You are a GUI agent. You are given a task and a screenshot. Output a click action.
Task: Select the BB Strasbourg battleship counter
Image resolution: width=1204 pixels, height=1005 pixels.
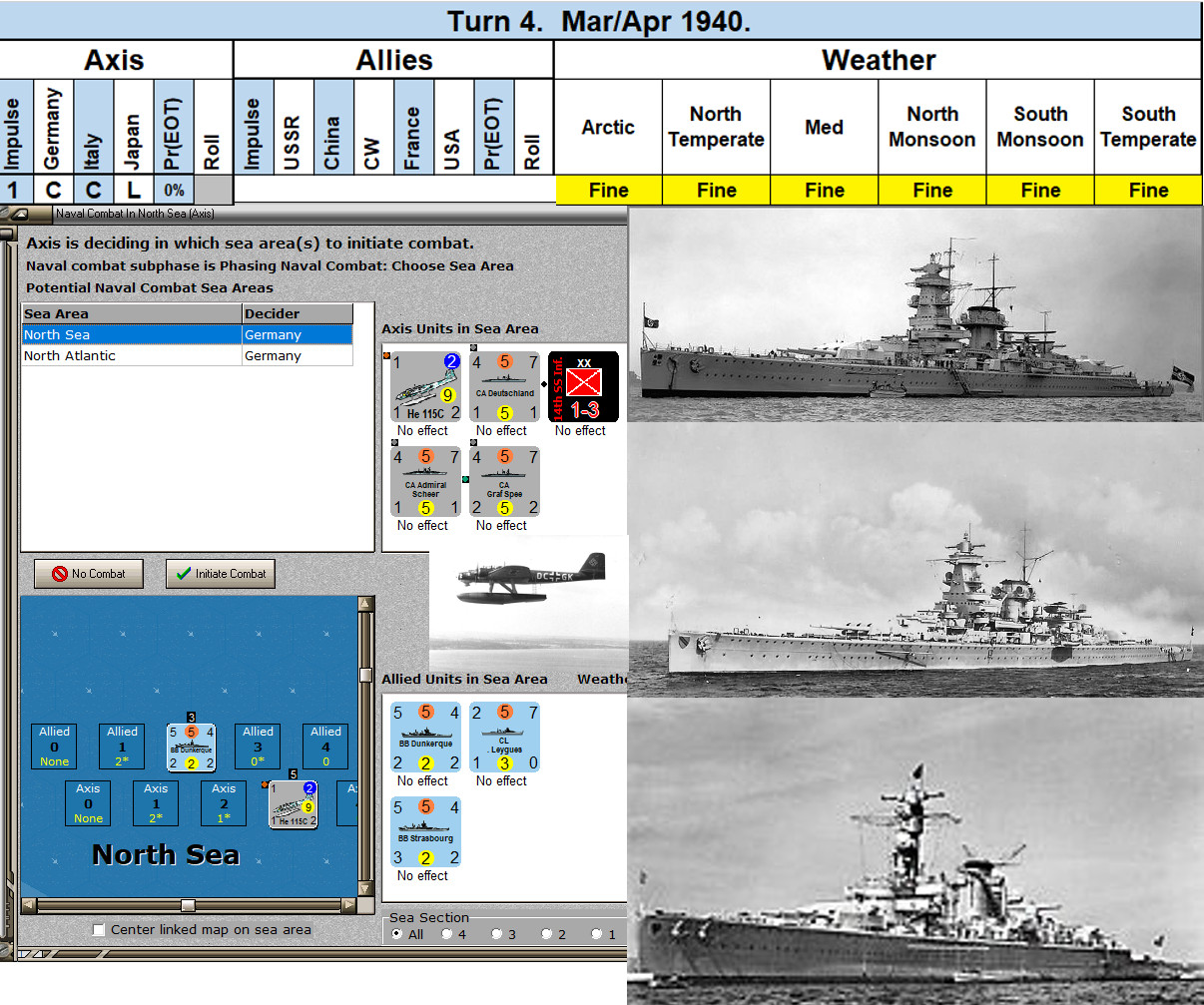click(426, 831)
